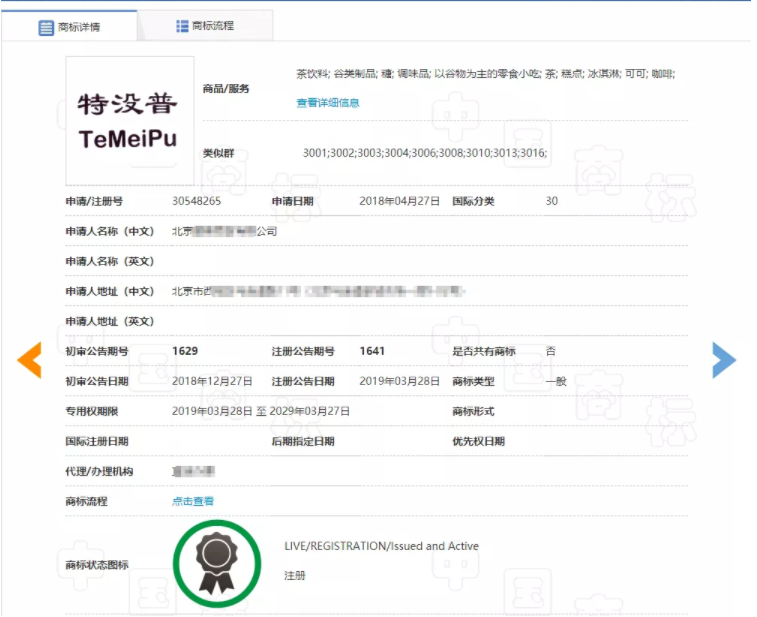Click the 后期指定日期 label
This screenshot has width=757, height=617.
click(303, 441)
